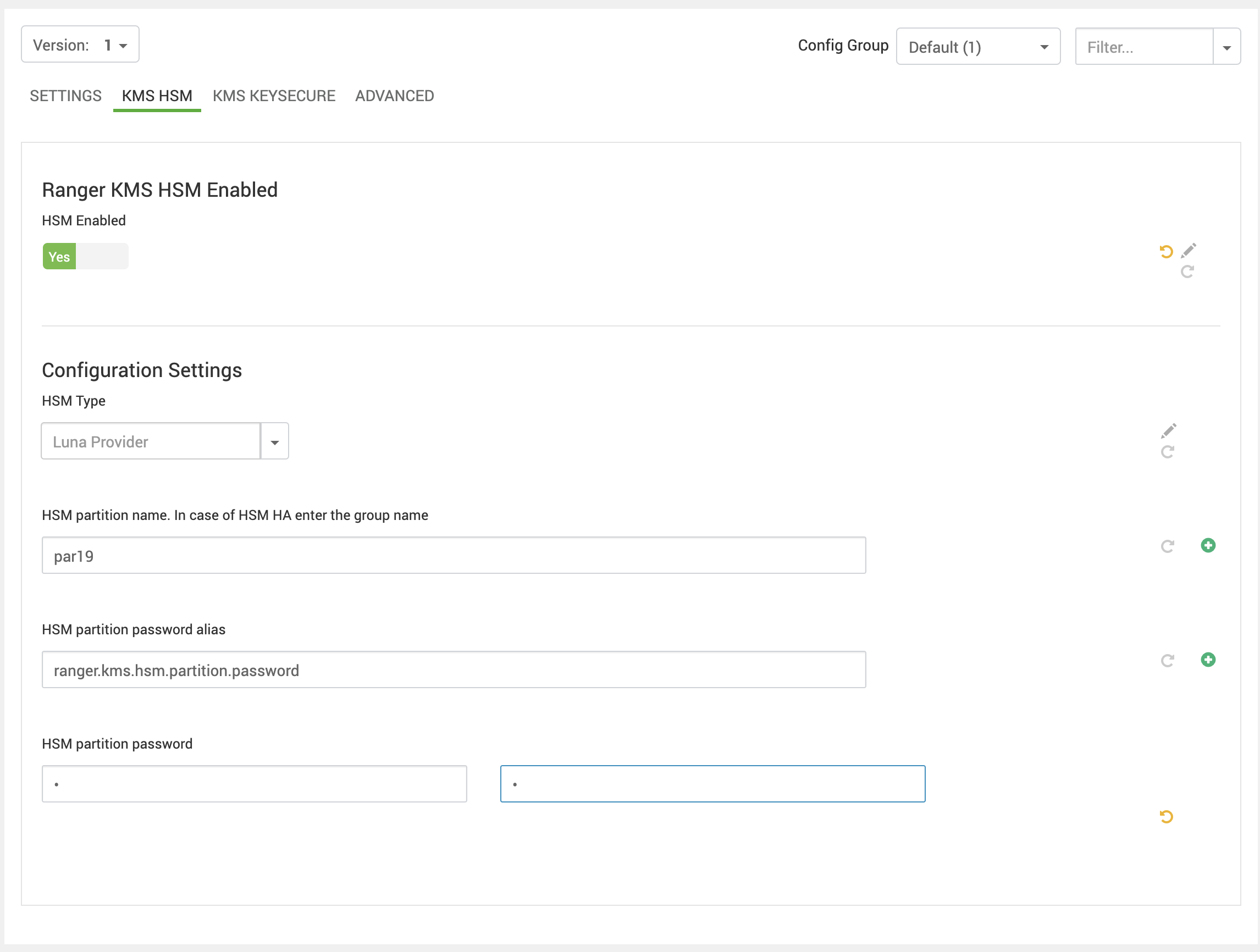Click the password confirmation field
This screenshot has height=952, width=1260.
click(x=712, y=784)
